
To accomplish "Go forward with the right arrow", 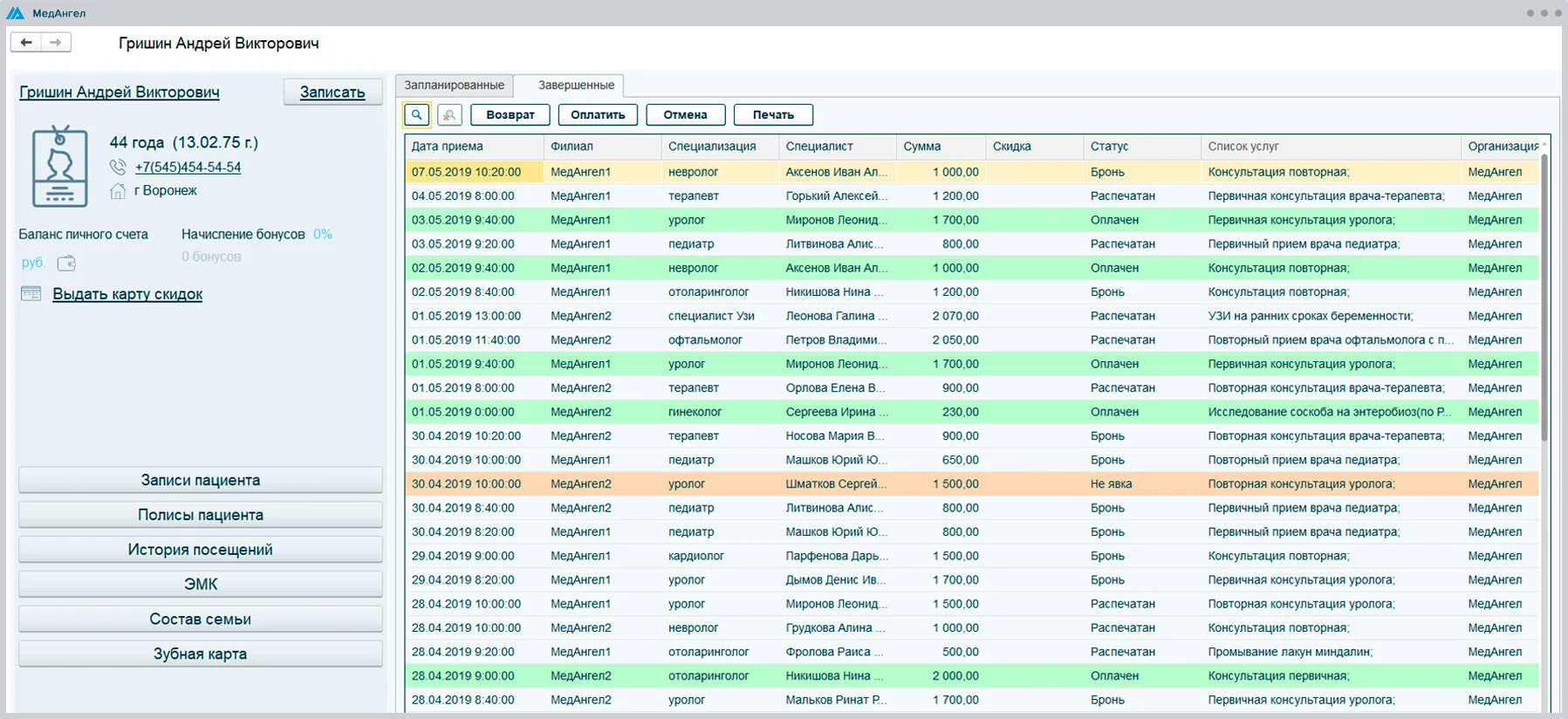I will pyautogui.click(x=55, y=42).
